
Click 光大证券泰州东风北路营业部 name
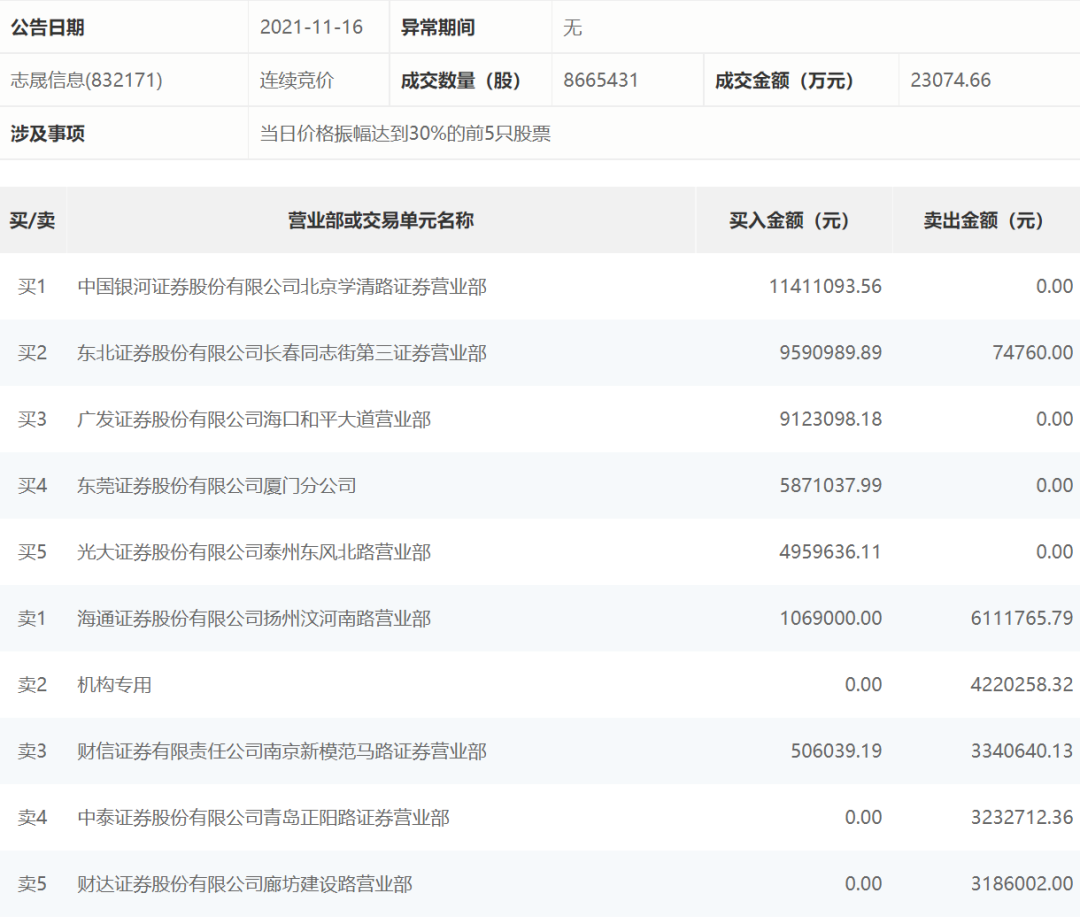click(254, 552)
